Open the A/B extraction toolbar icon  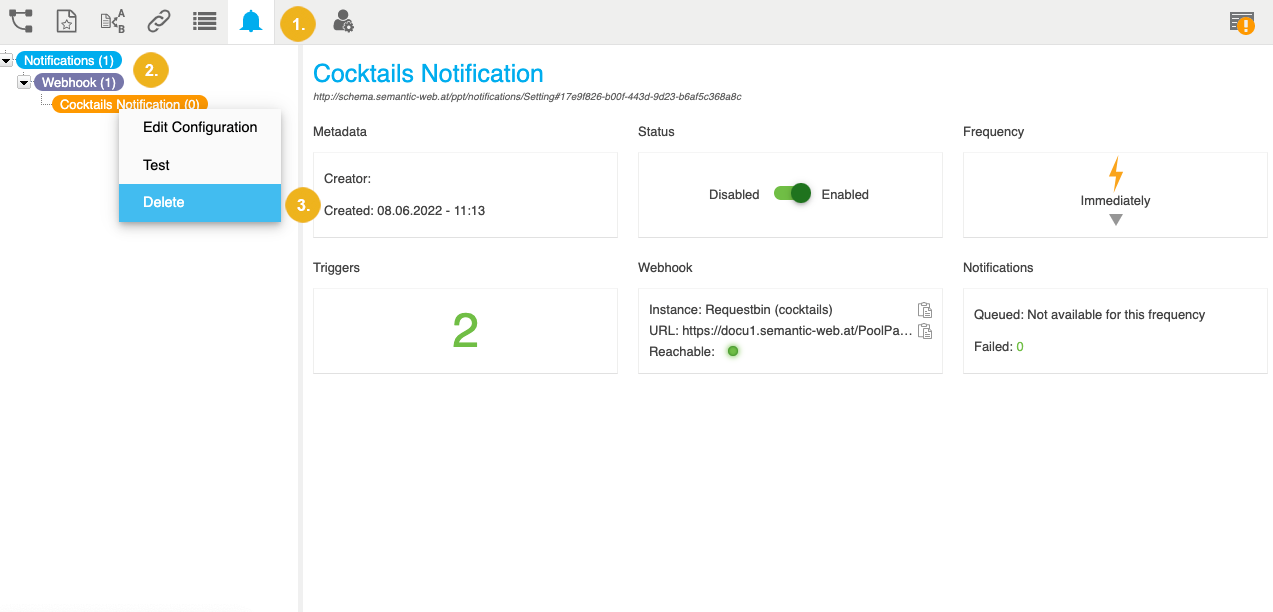tap(112, 20)
